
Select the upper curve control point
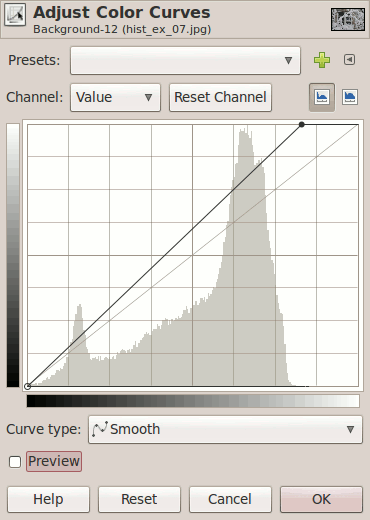pyautogui.click(x=302, y=125)
